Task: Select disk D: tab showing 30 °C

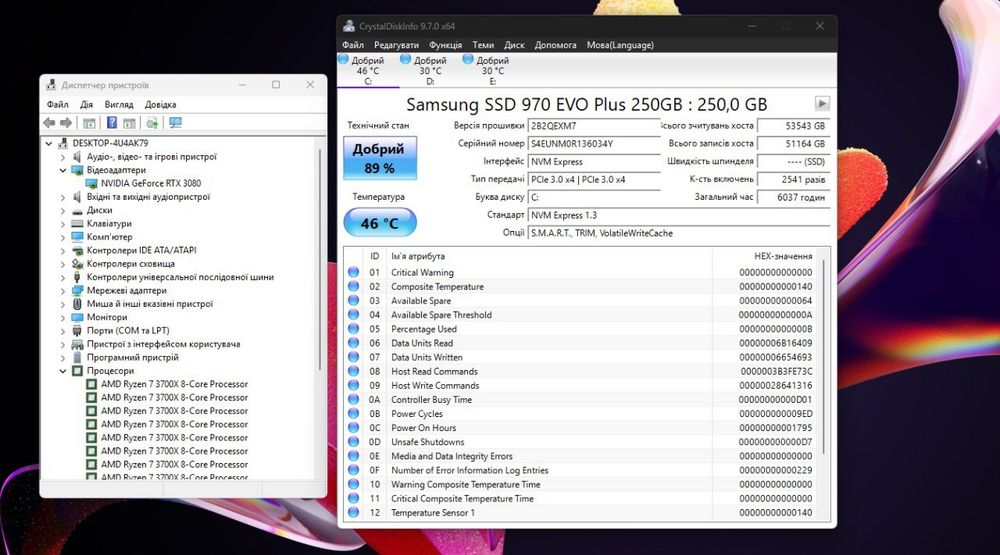Action: (x=430, y=70)
